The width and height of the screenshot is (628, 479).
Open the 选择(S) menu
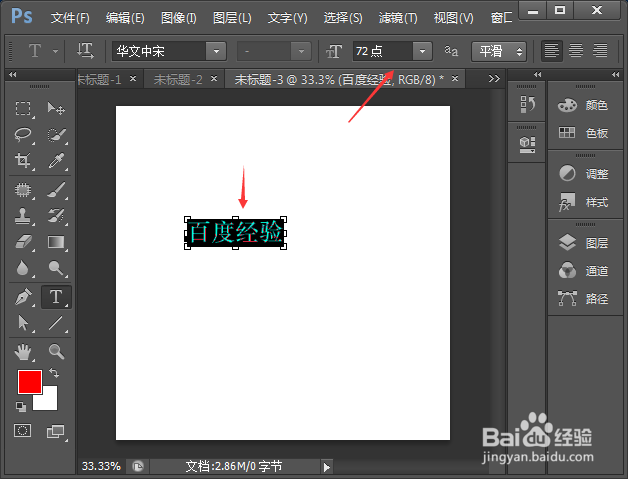343,18
